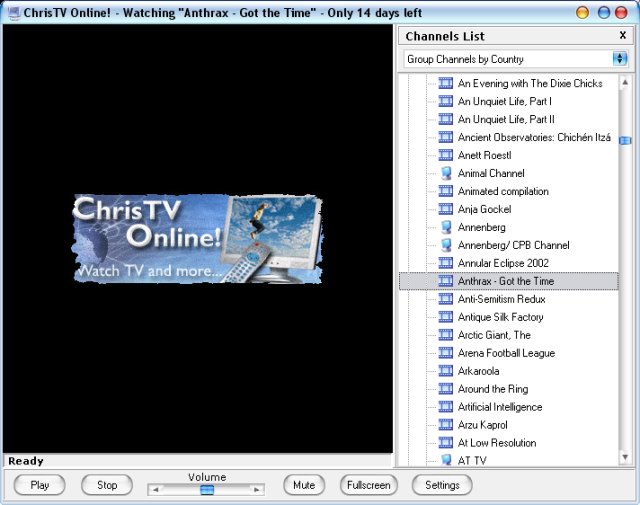Close the Channels List panel
The width and height of the screenshot is (640, 505).
(x=623, y=36)
